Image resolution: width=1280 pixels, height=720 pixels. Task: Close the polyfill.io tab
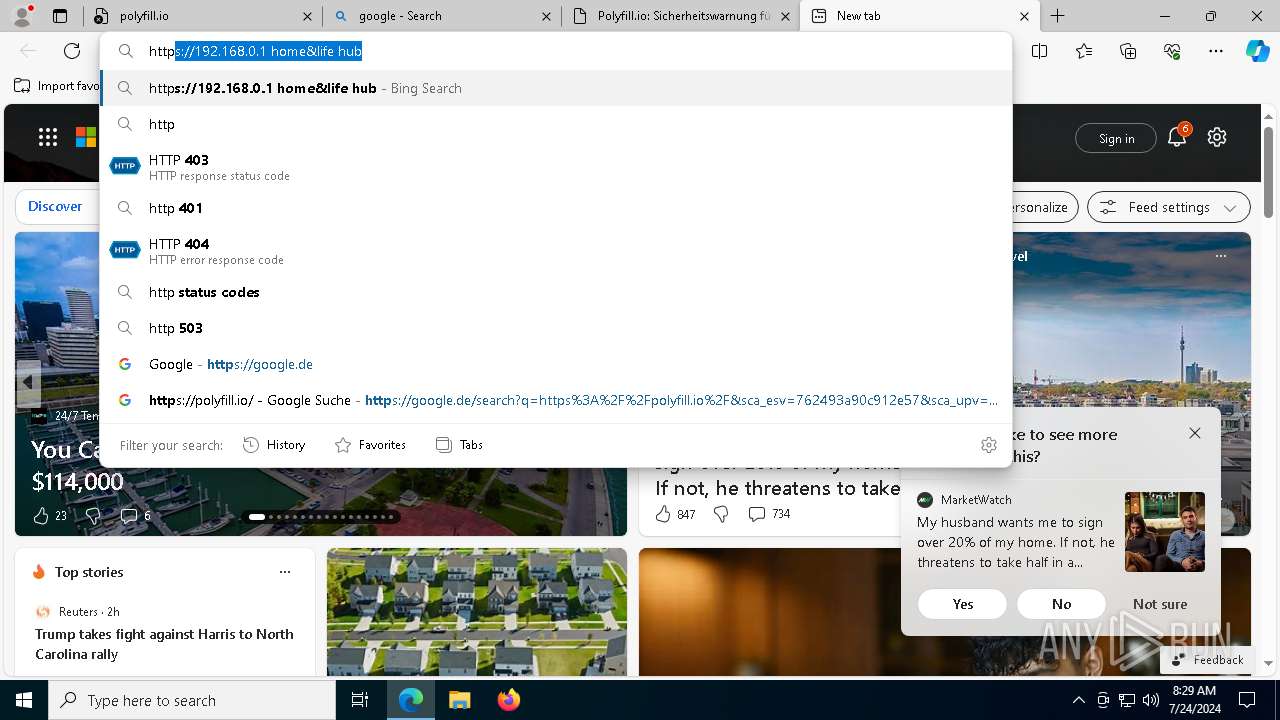click(x=307, y=16)
